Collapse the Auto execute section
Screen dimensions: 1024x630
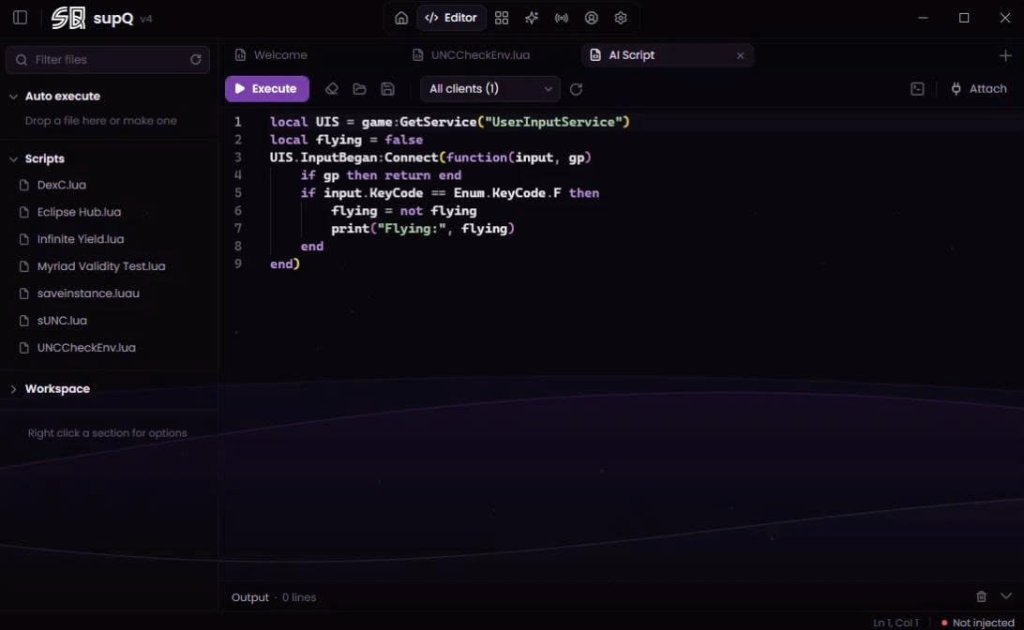coord(13,96)
